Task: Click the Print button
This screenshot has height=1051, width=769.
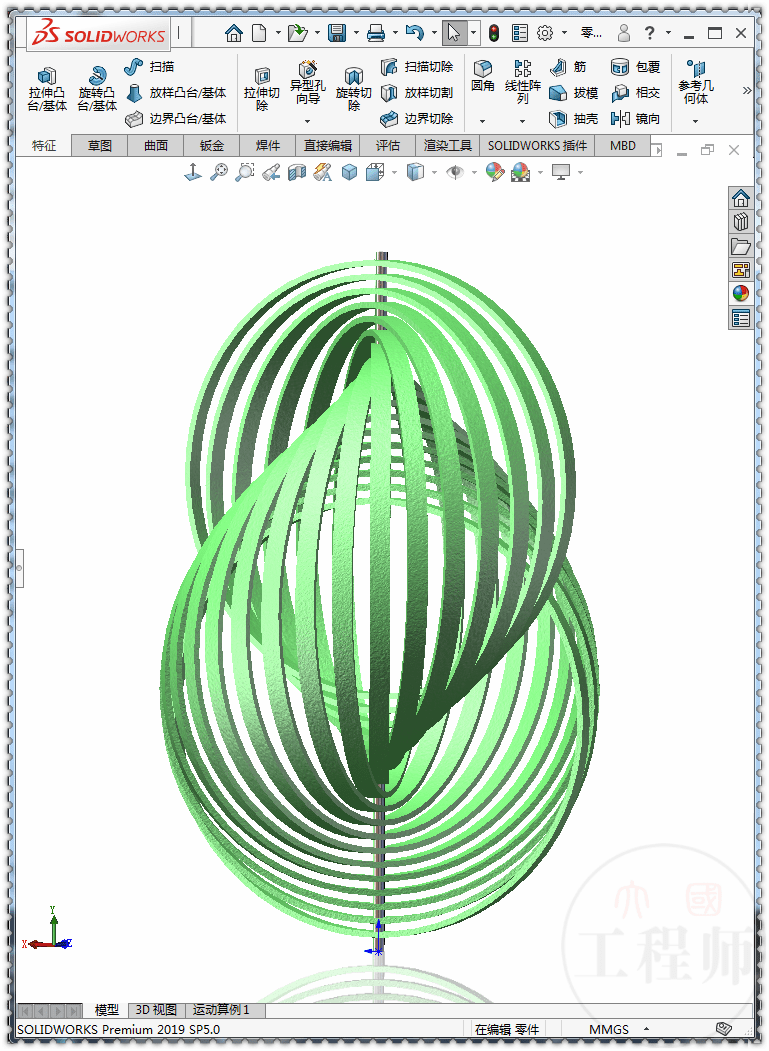Action: point(376,33)
